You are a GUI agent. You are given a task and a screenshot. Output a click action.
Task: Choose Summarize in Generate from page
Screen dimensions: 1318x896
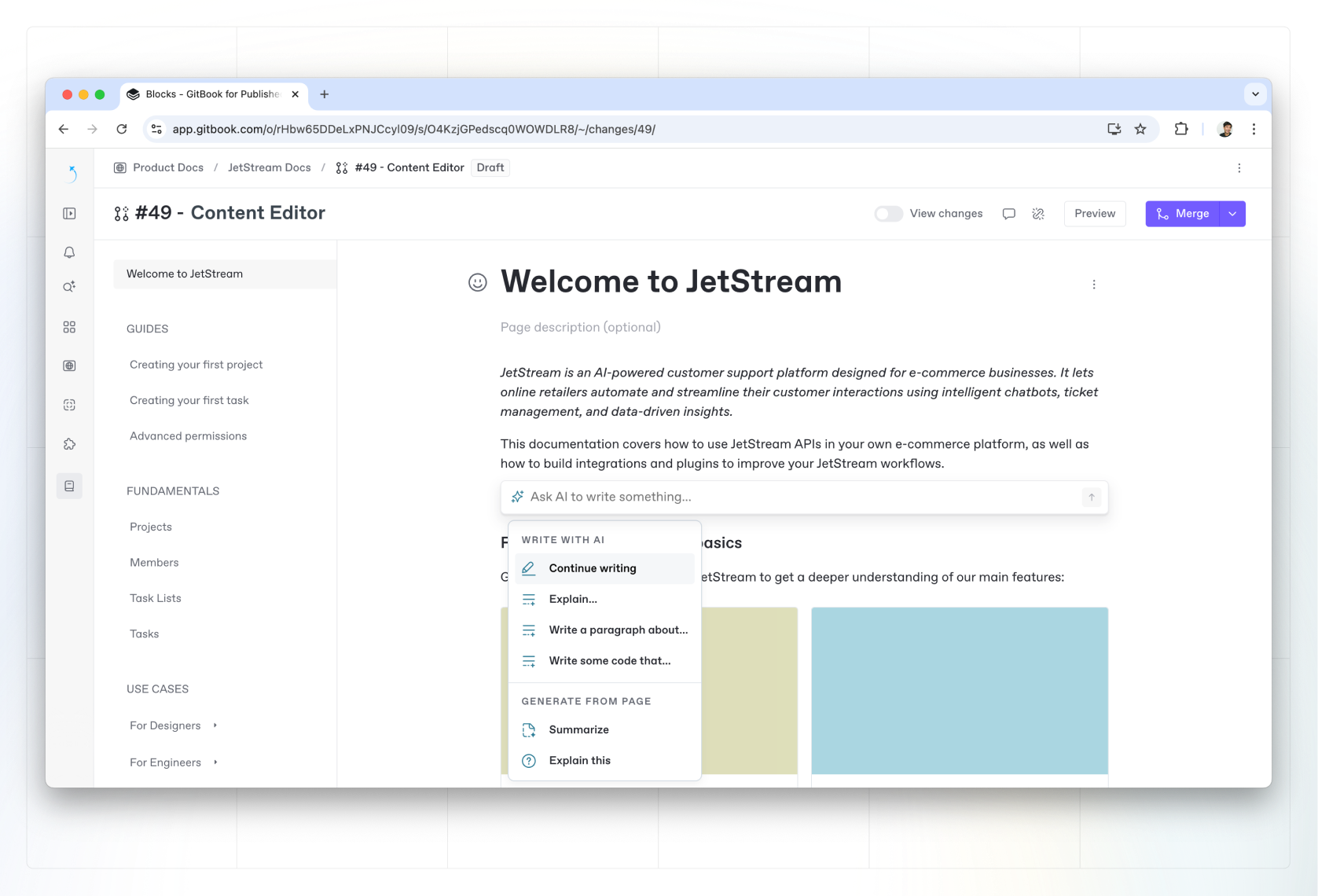578,729
